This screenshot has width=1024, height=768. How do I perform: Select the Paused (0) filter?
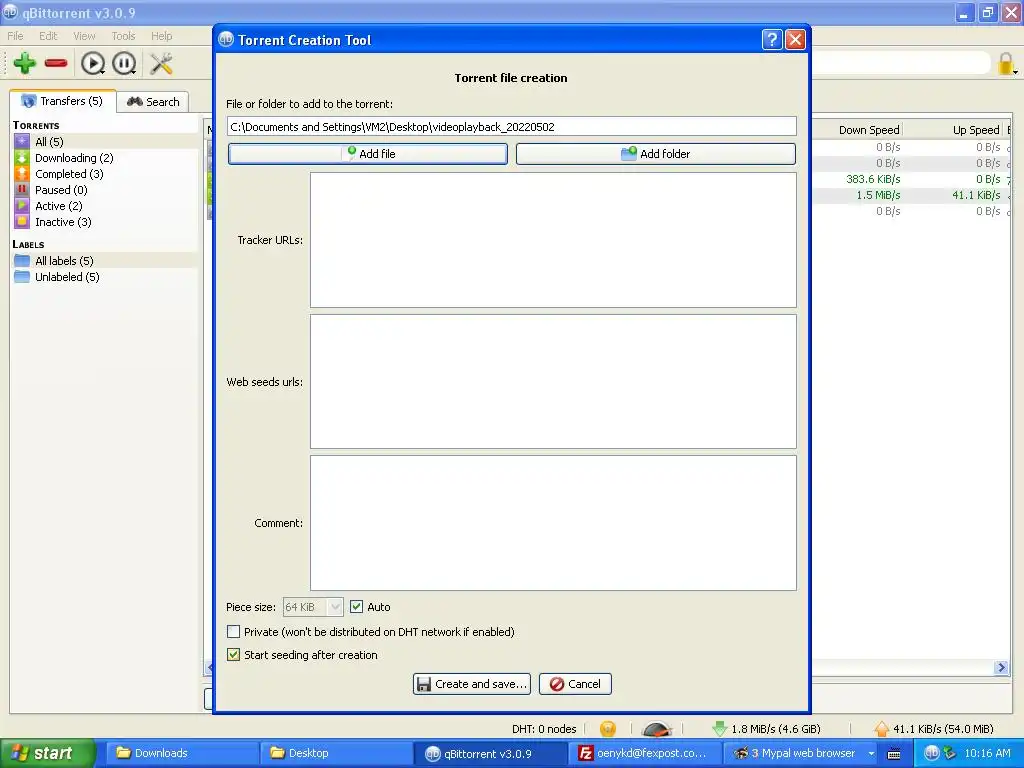[x=61, y=190]
